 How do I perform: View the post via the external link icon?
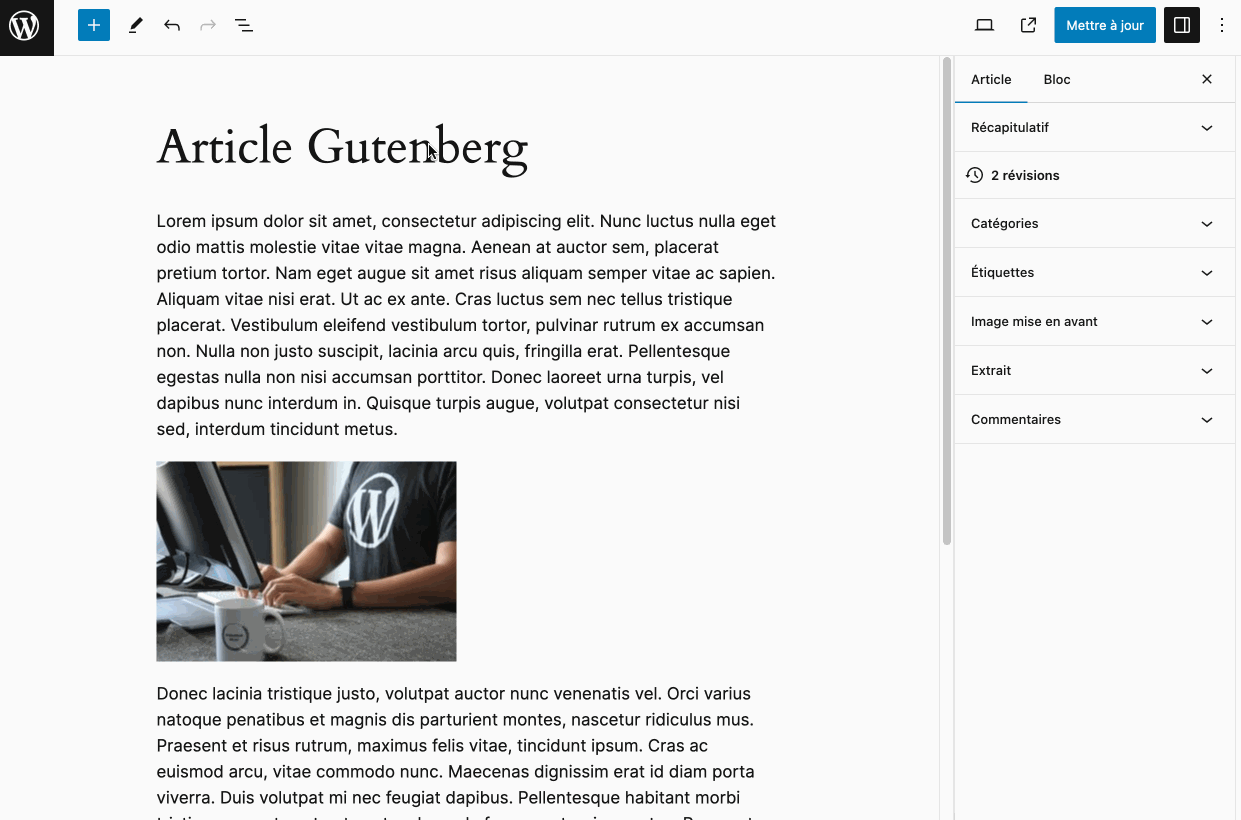tap(1028, 24)
